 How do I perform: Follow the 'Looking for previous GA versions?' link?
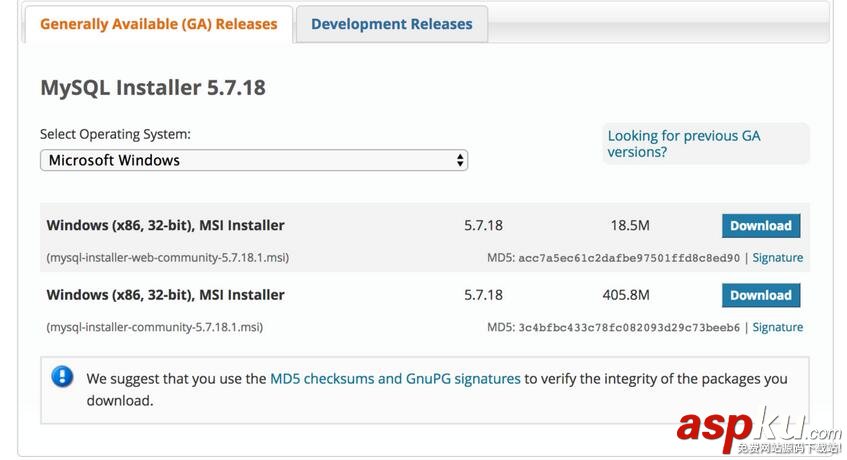click(x=684, y=144)
